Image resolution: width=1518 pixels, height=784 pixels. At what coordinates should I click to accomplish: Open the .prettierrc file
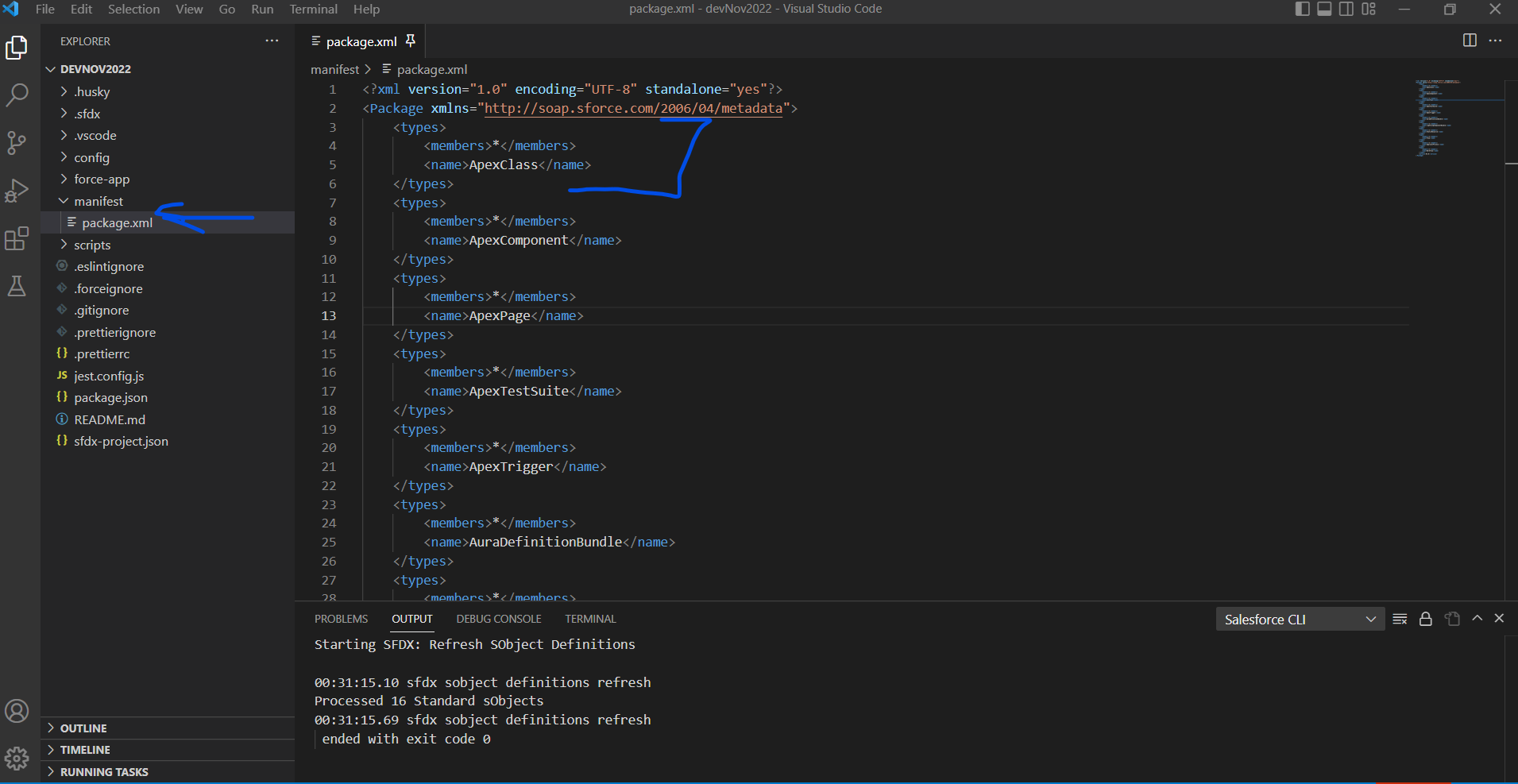(168, 353)
